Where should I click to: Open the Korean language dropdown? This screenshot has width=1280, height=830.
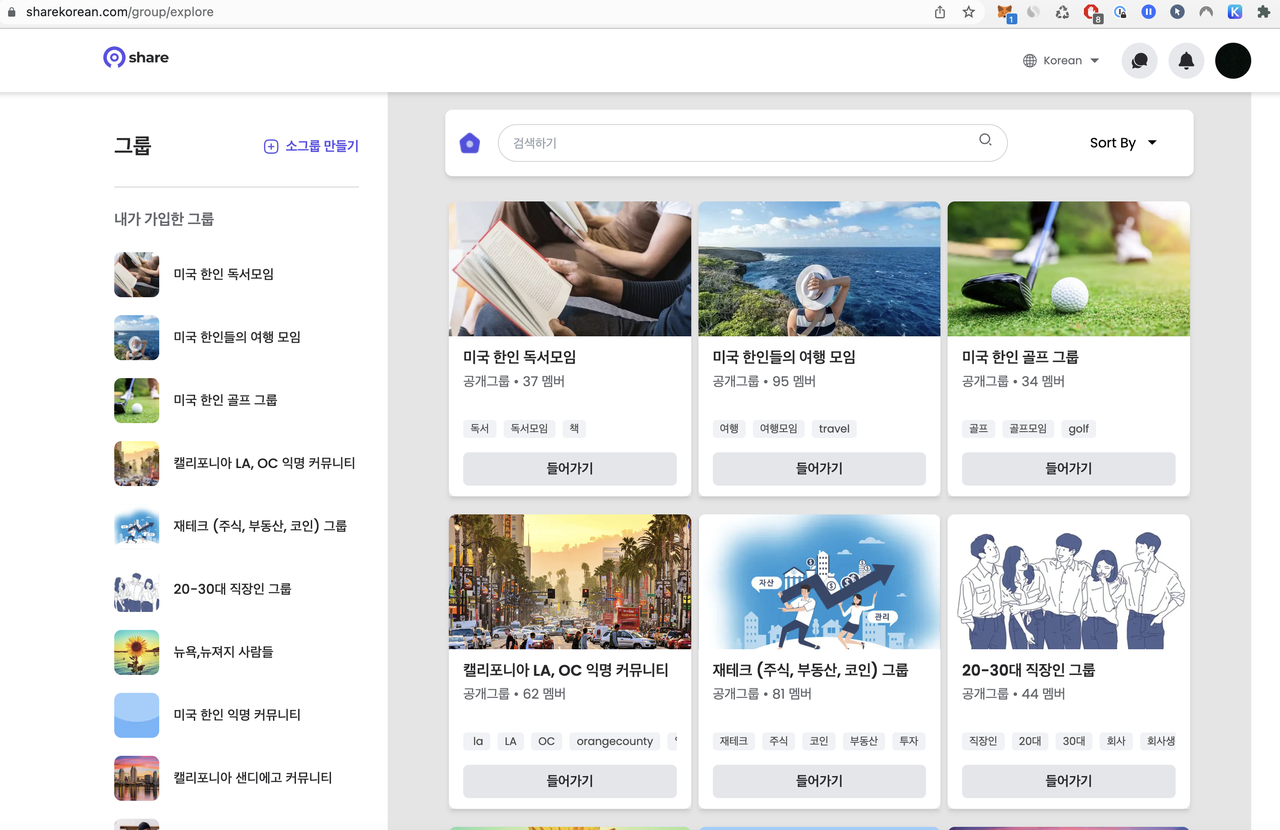click(1061, 61)
